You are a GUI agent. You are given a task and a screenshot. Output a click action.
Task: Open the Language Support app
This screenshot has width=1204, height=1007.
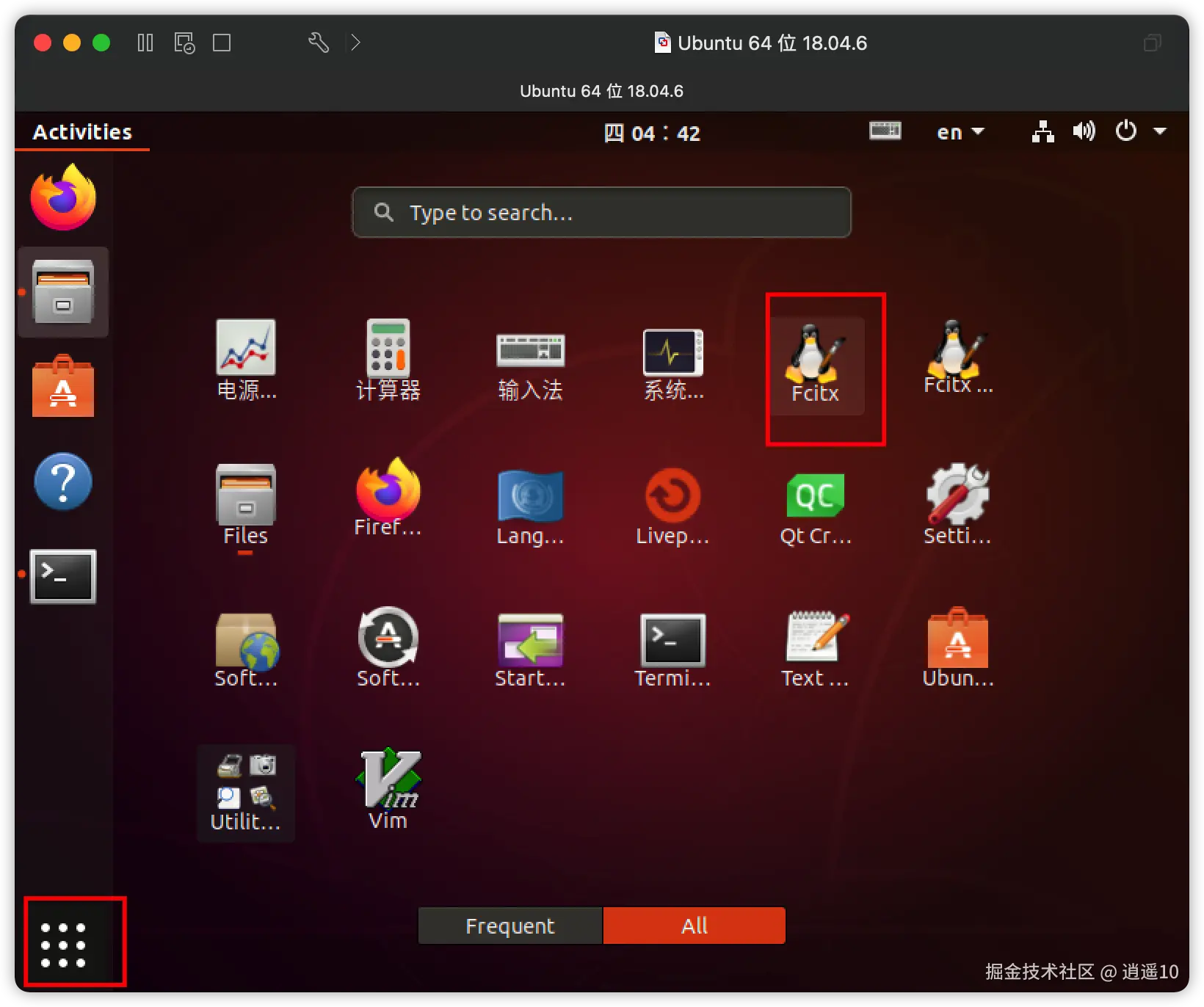tap(531, 508)
